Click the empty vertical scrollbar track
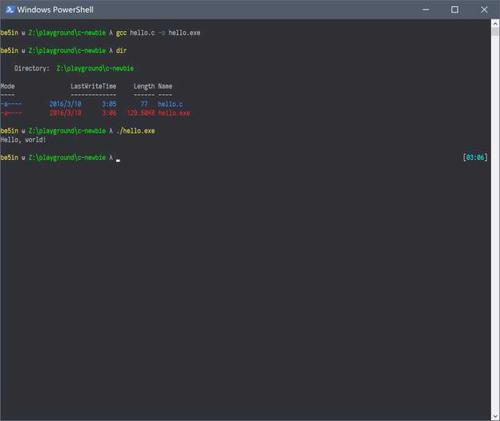 (495, 223)
